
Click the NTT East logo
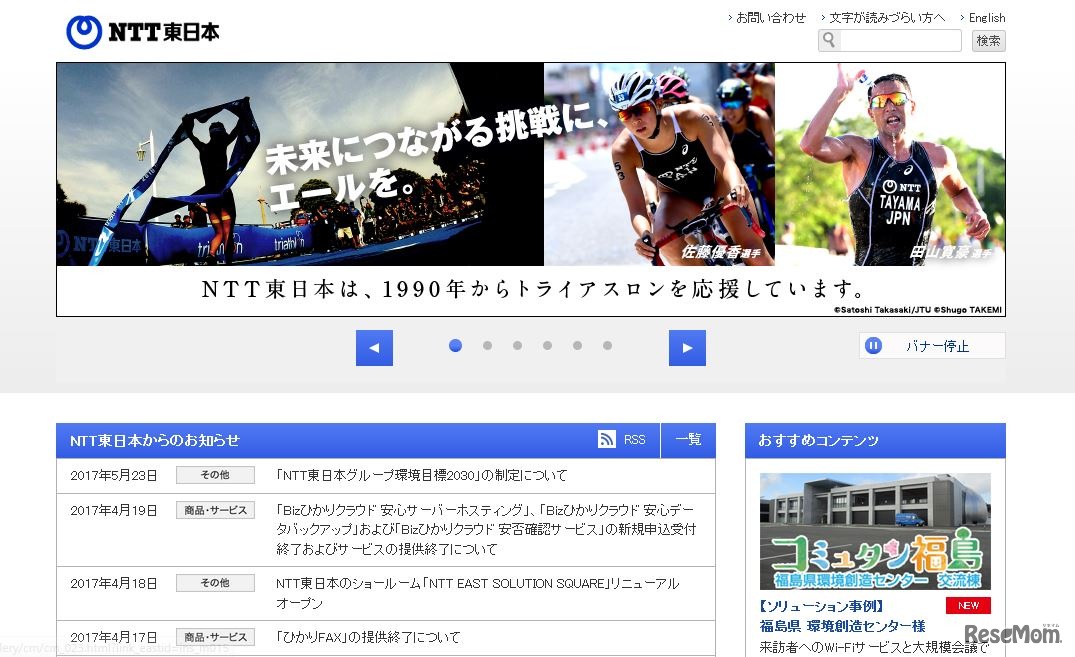143,32
